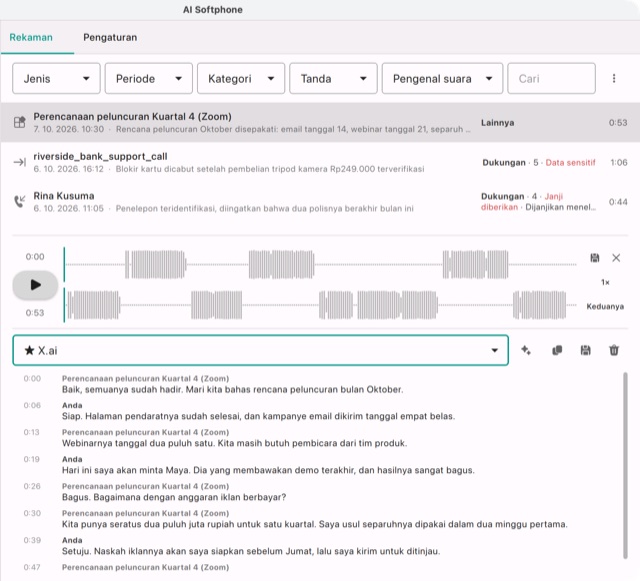Image resolution: width=640 pixels, height=581 pixels.
Task: Click the line 'Siap. Halaman pendaratnya sudah selesai'
Action: click(x=258, y=416)
